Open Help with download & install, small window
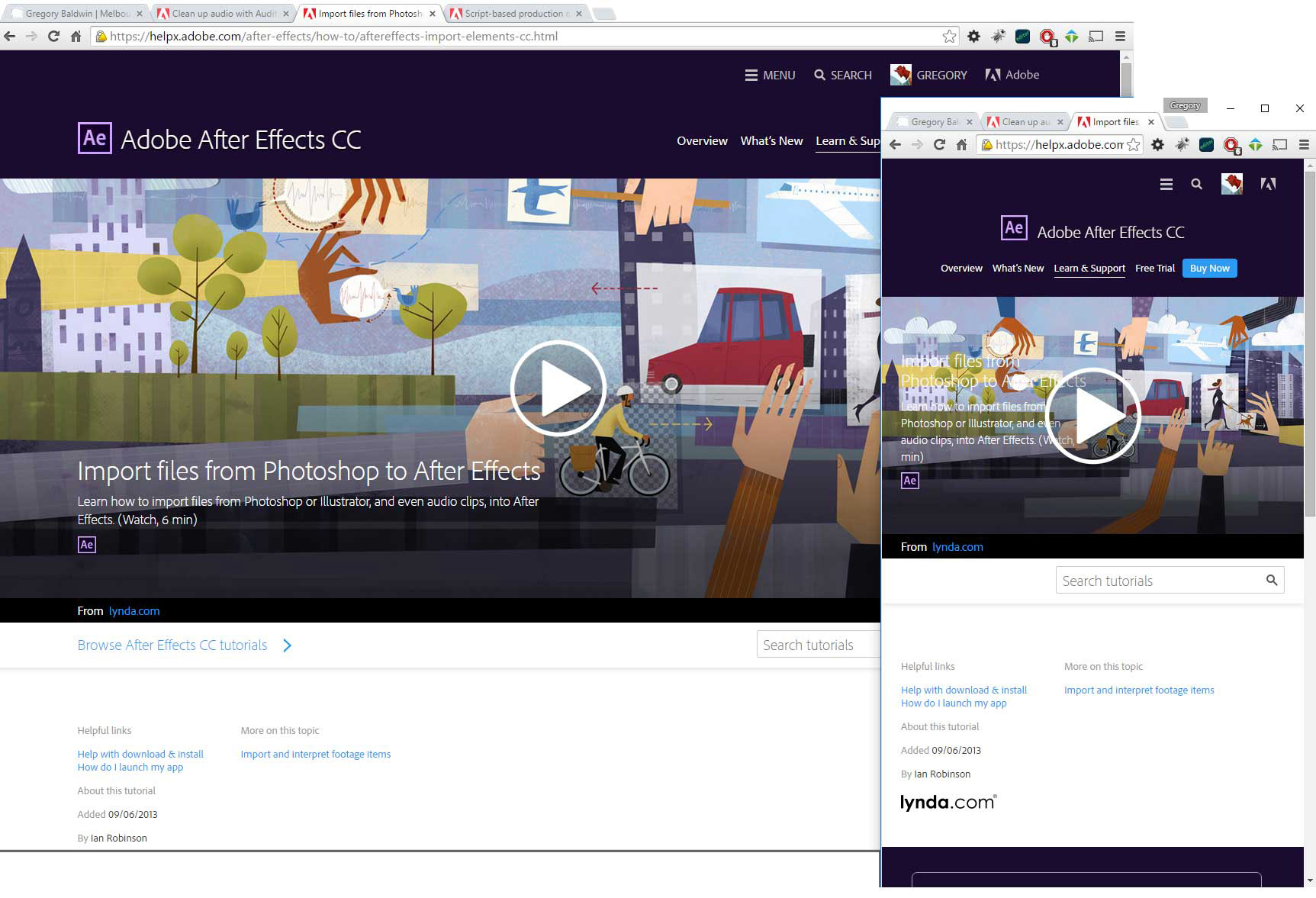This screenshot has width=1316, height=898. 964,690
